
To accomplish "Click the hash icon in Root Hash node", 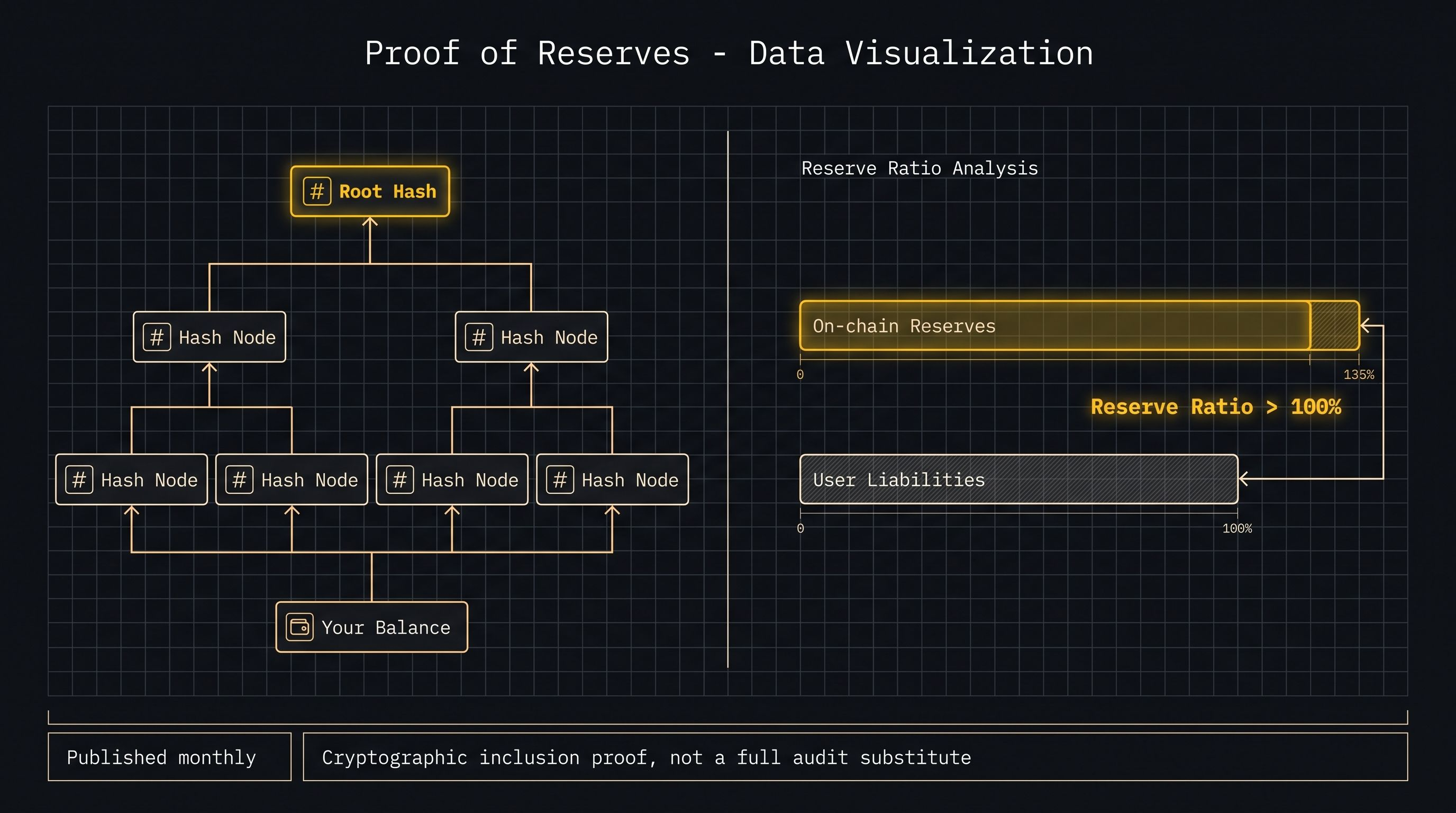I will 316,191.
